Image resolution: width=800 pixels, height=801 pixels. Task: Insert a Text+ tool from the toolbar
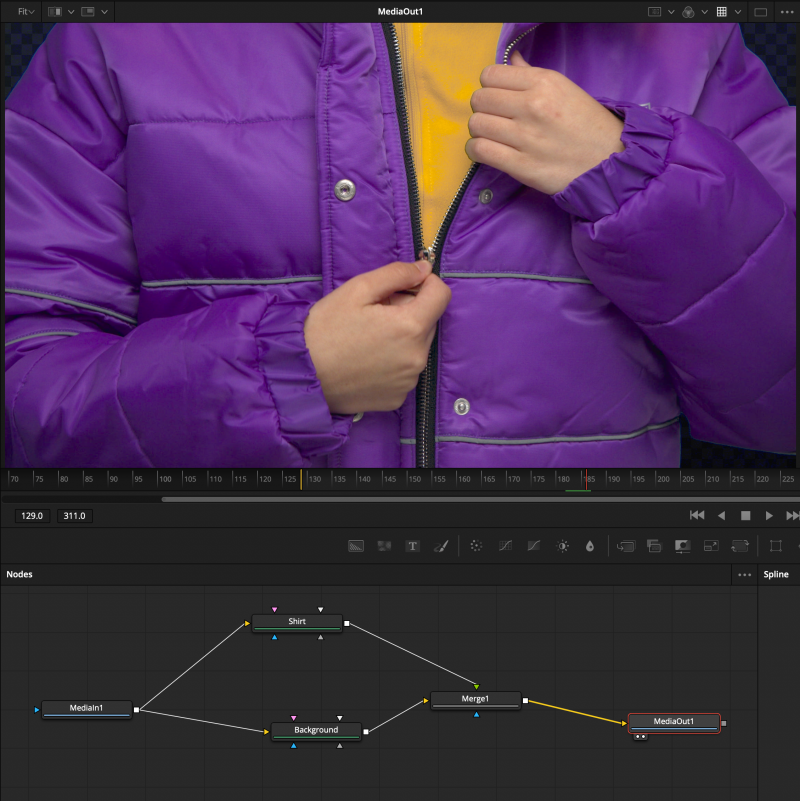coord(412,546)
